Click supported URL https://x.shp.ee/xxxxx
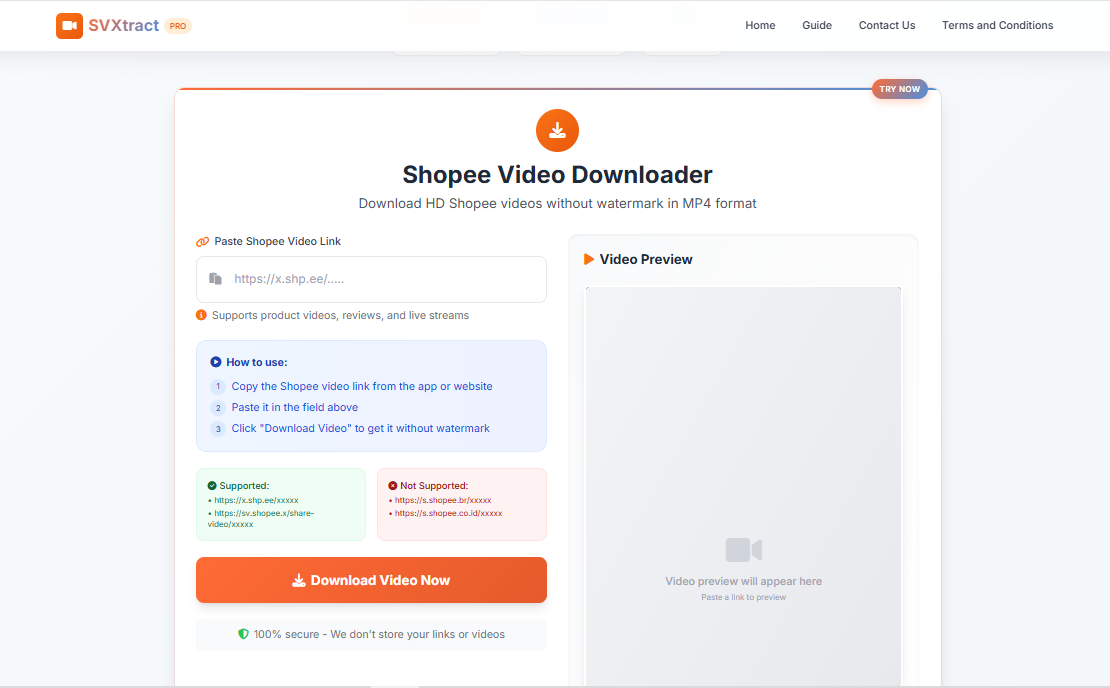 256,500
